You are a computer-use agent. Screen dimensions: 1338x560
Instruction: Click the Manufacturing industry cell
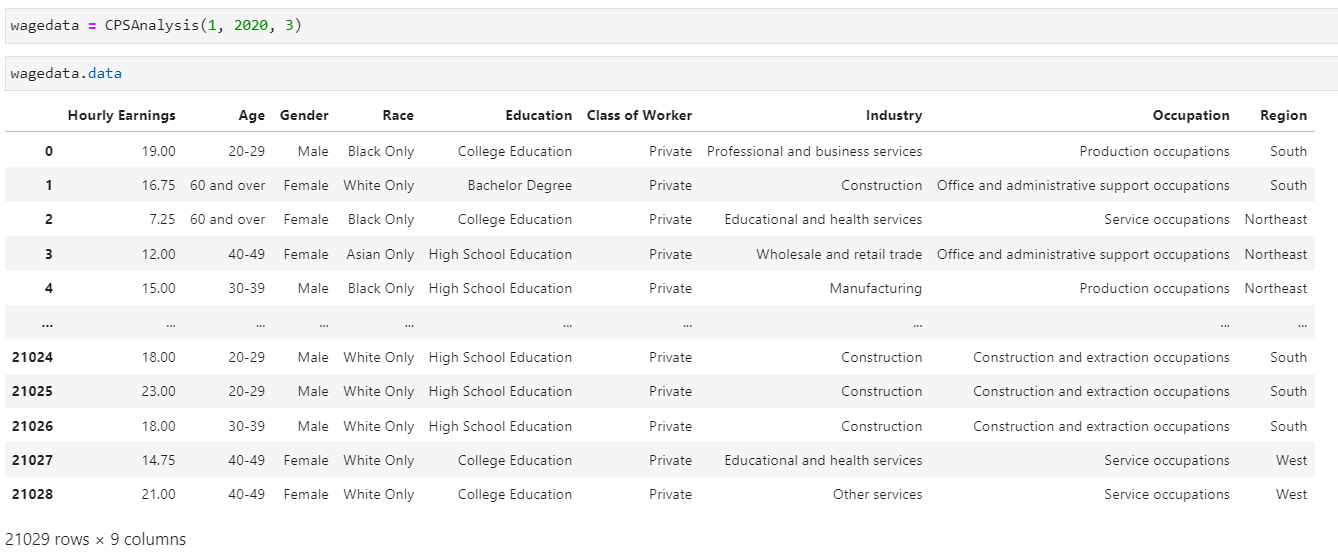click(x=876, y=288)
